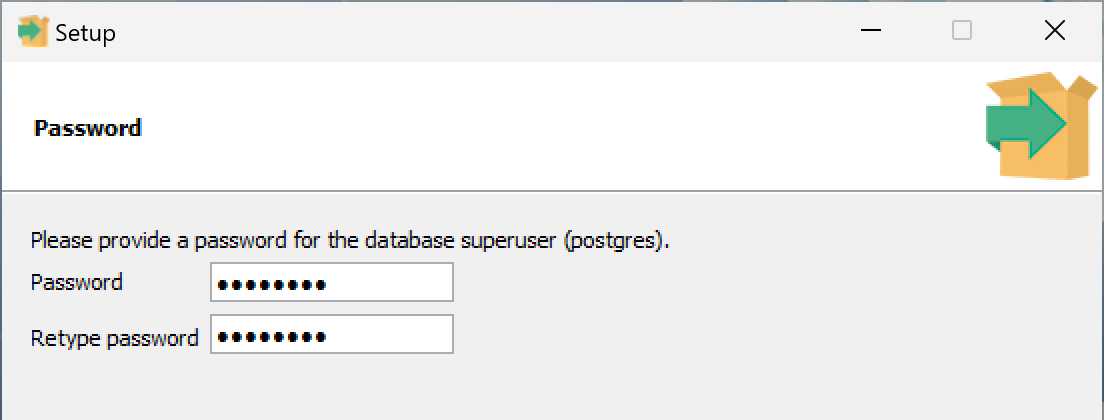Viewport: 1104px width, 420px height.
Task: Minimize the Setup window
Action: tap(869, 31)
